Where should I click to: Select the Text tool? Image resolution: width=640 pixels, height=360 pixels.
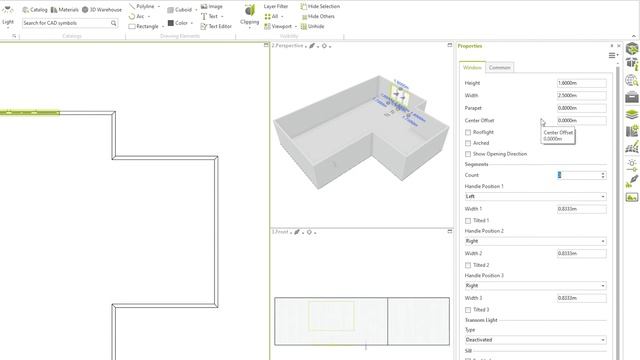212,16
